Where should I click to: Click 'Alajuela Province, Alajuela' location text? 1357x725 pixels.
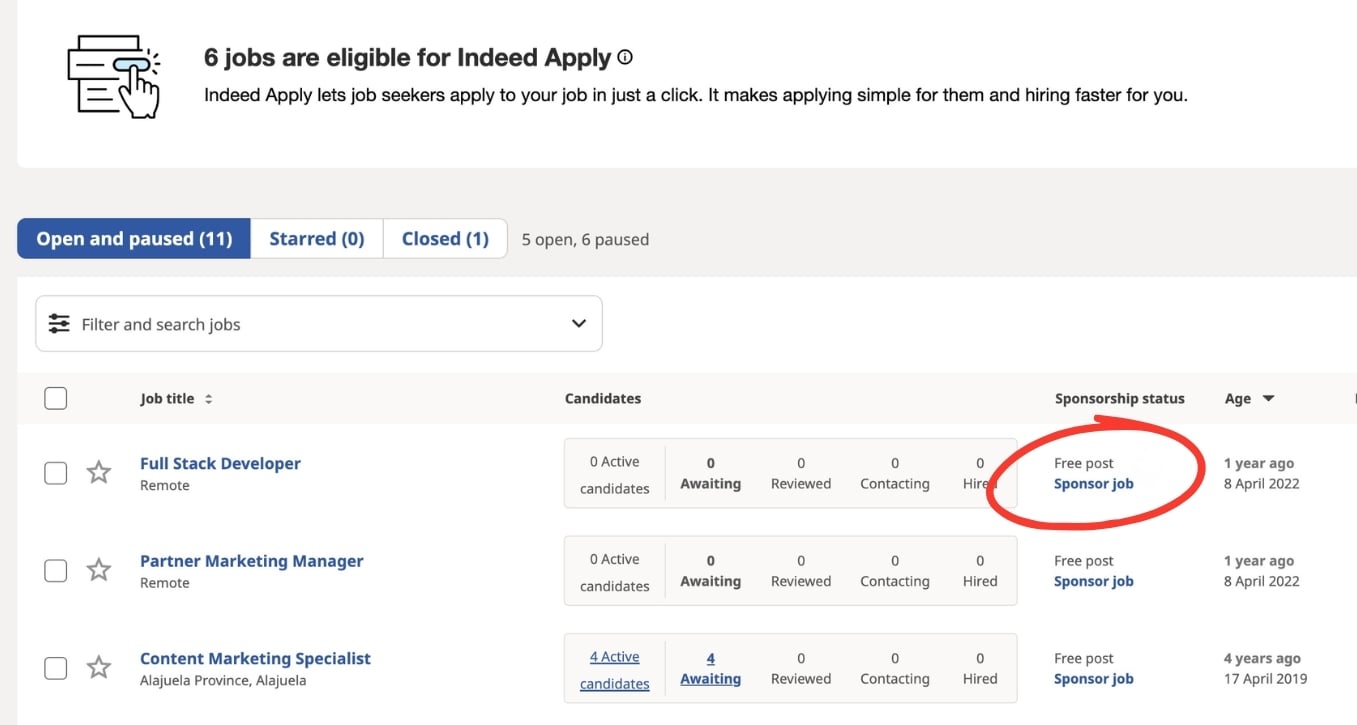point(223,680)
